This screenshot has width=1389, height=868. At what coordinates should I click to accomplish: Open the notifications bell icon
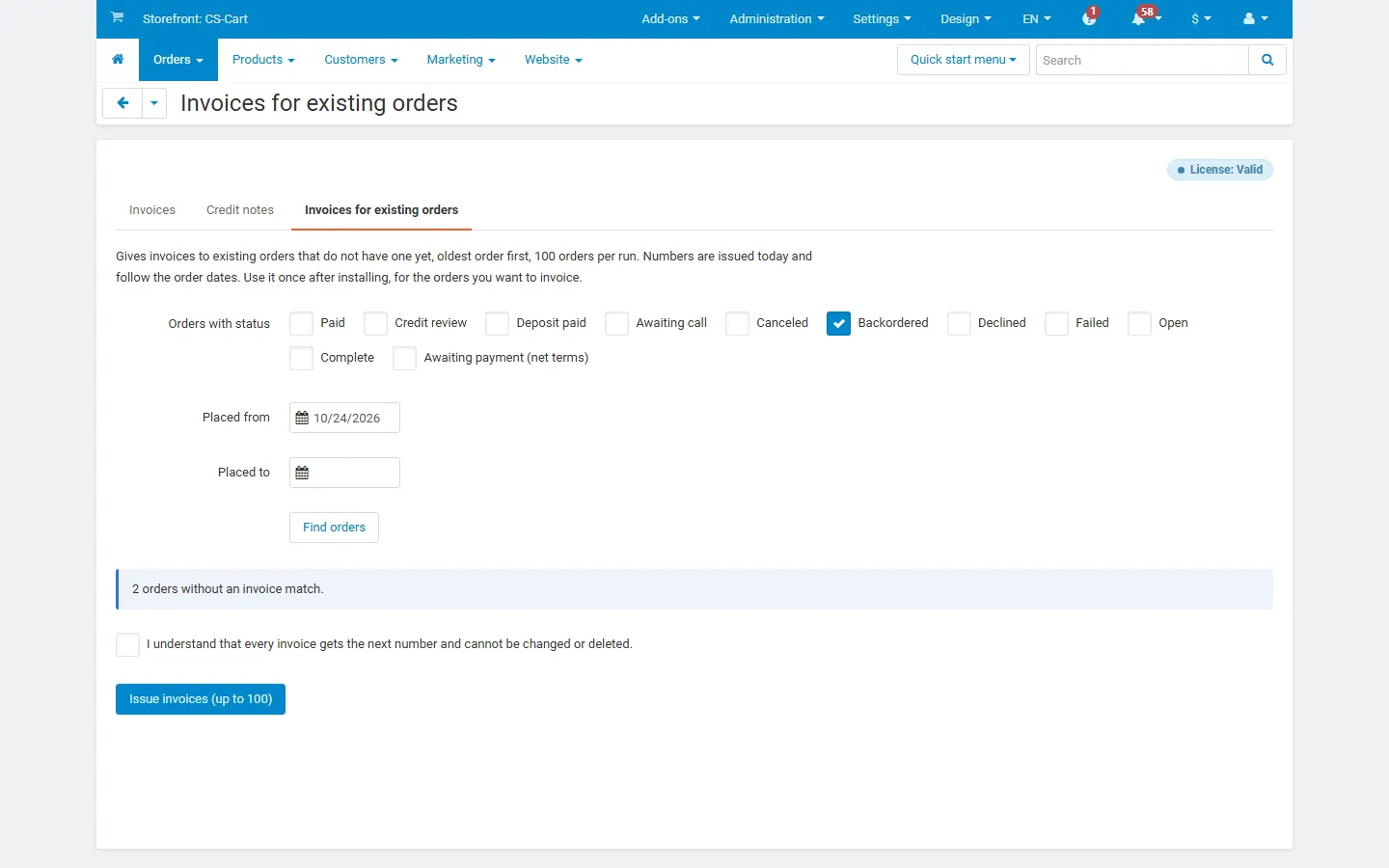point(1139,18)
